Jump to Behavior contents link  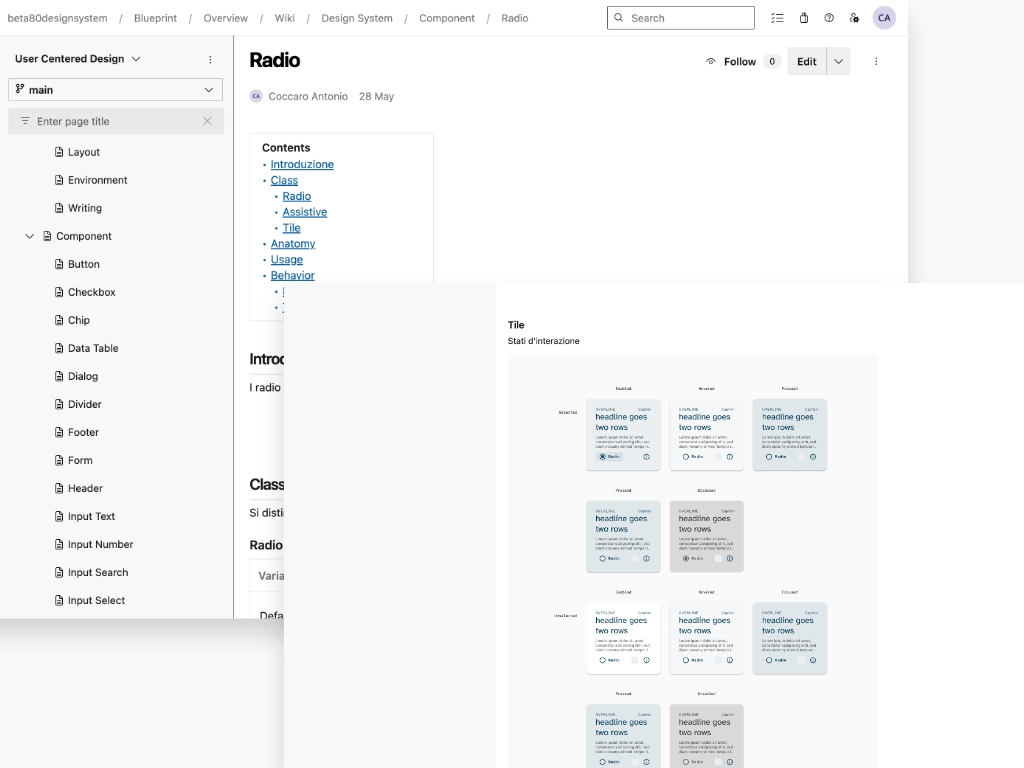293,276
